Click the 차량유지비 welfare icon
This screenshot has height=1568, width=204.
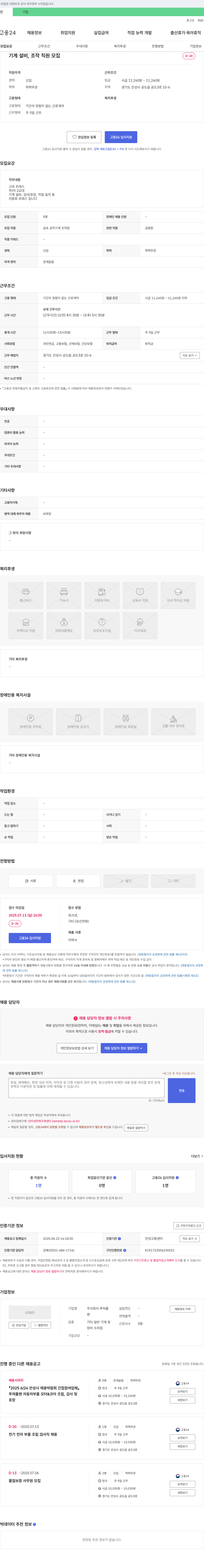point(102,595)
